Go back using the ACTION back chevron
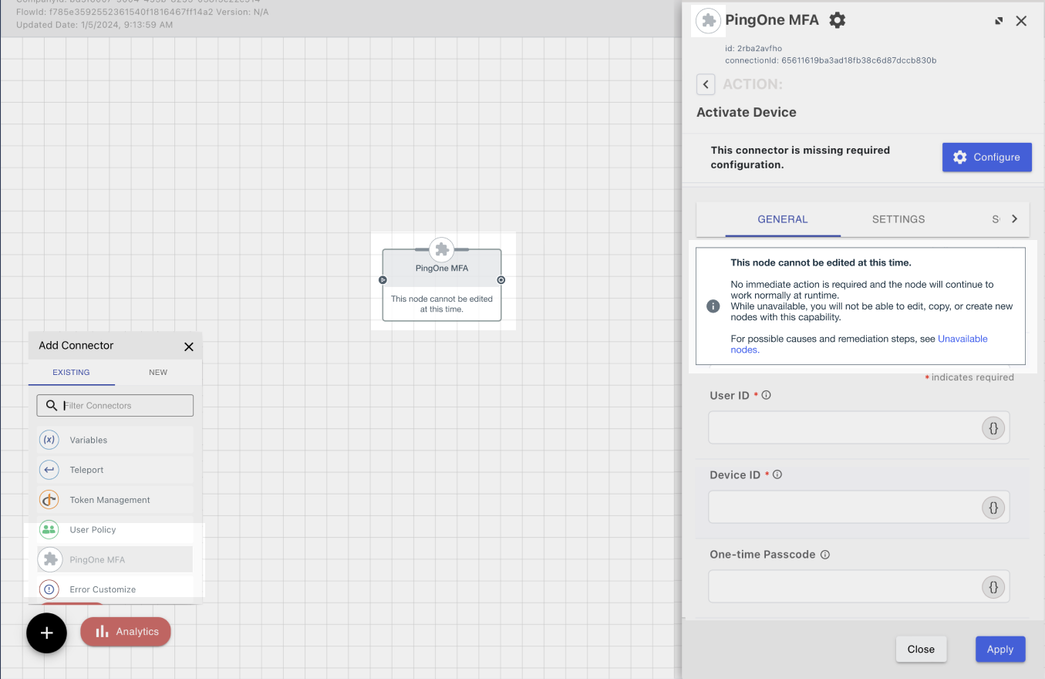 706,85
